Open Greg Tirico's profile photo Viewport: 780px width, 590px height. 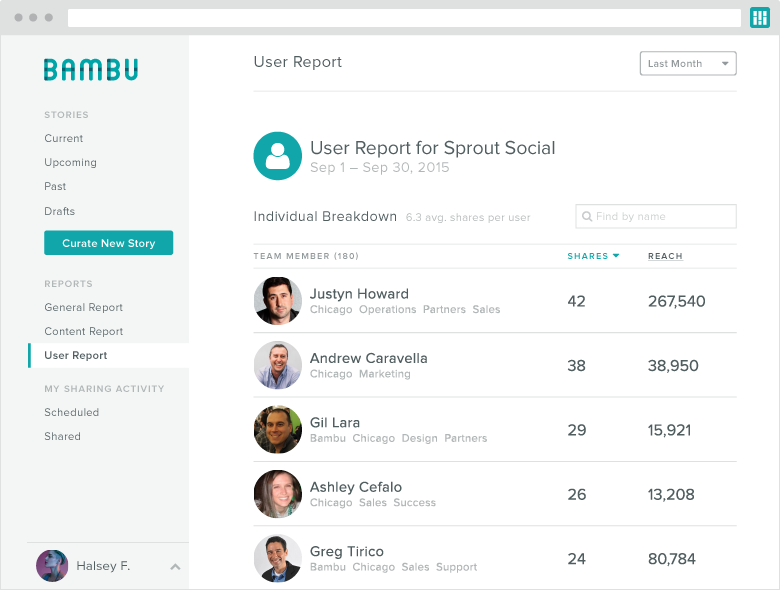(278, 558)
